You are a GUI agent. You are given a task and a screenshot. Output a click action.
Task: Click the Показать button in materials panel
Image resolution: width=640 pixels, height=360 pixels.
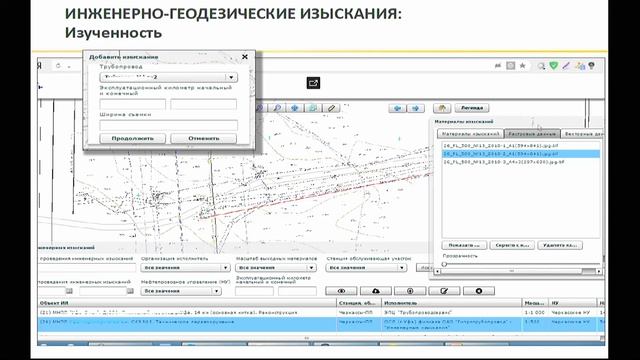click(464, 245)
